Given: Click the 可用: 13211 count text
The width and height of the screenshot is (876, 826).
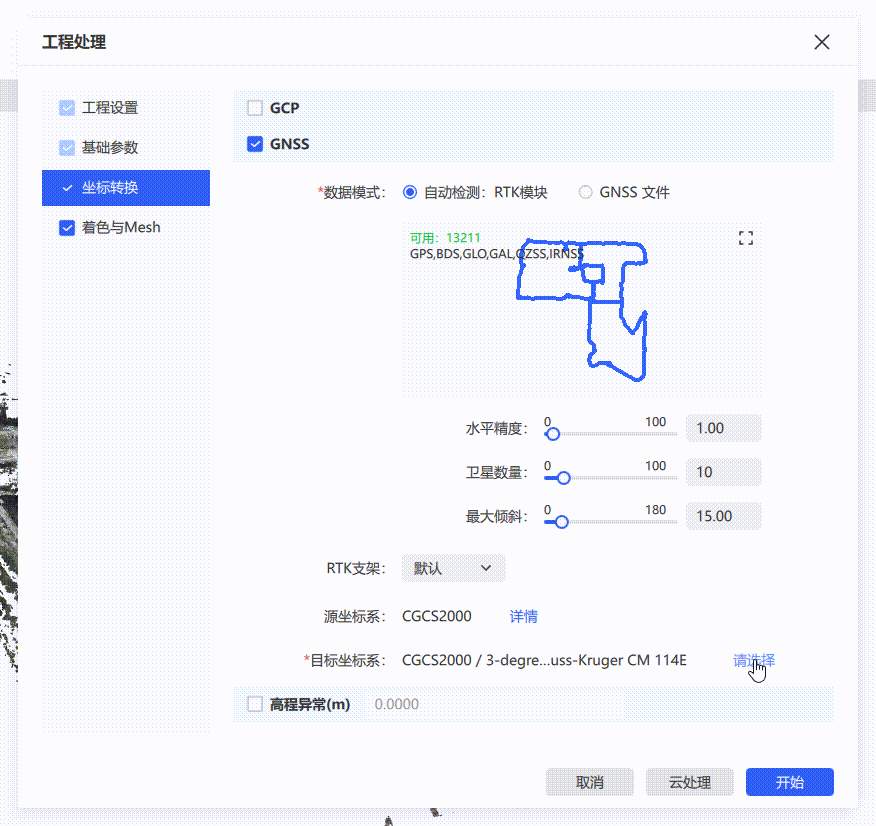Looking at the screenshot, I should (x=445, y=238).
